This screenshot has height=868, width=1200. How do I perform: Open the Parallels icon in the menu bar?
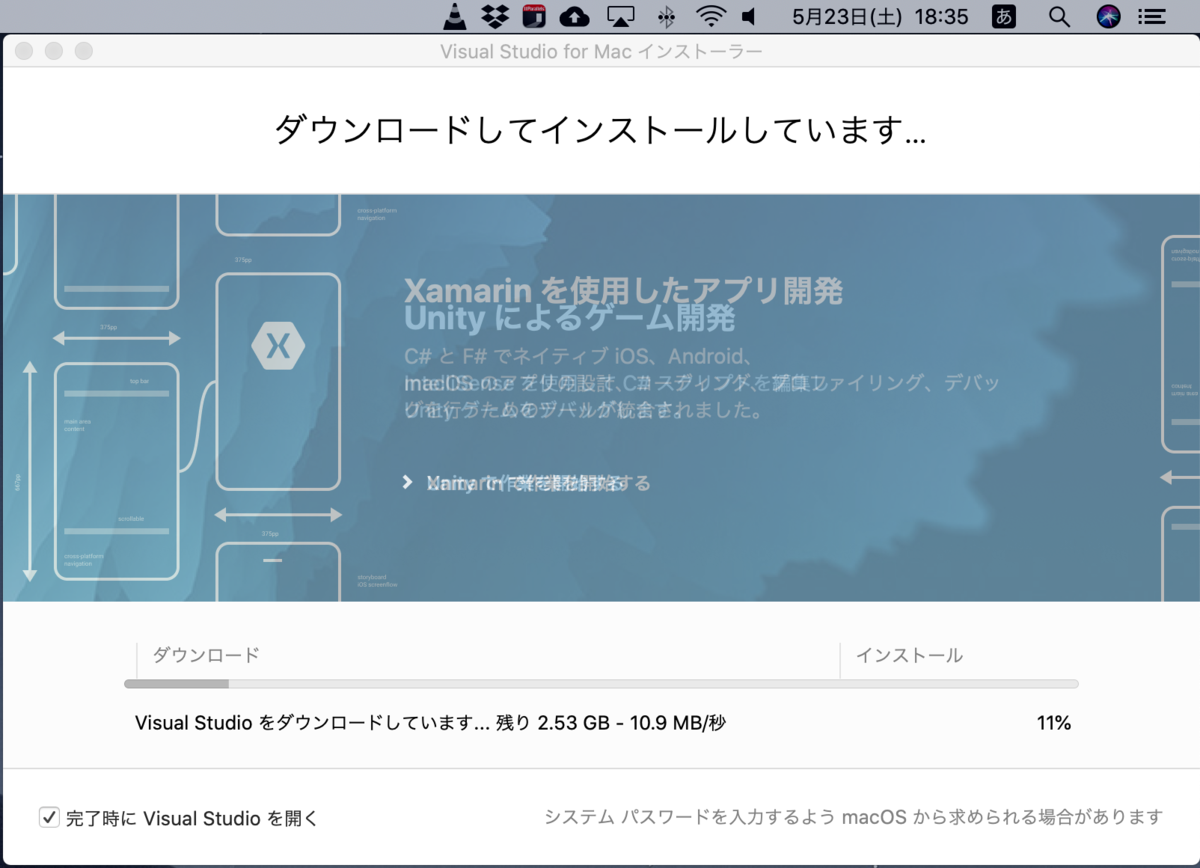533,16
